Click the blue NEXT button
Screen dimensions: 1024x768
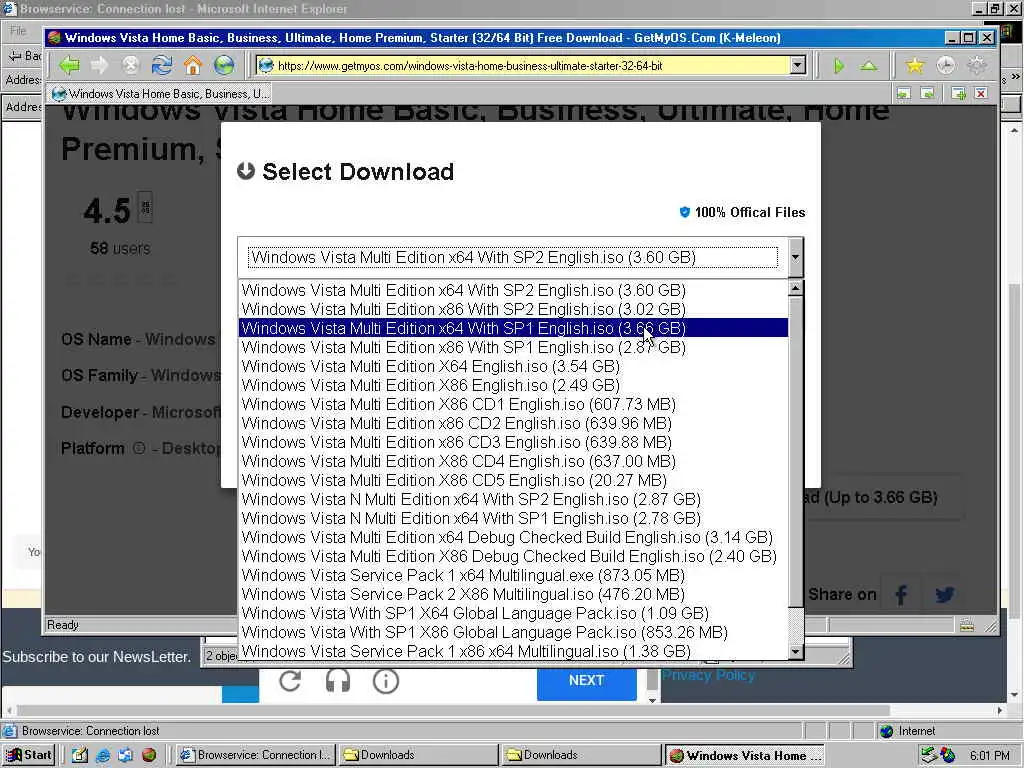[x=586, y=680]
